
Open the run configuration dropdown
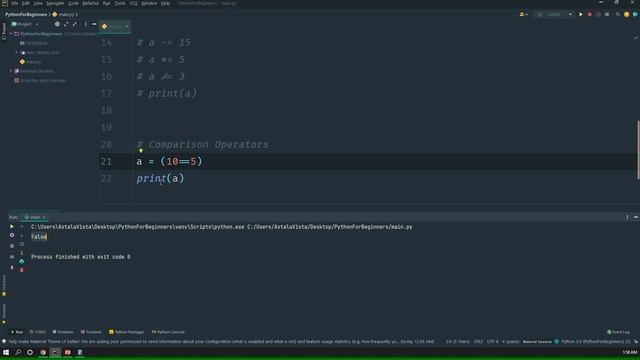point(554,14)
